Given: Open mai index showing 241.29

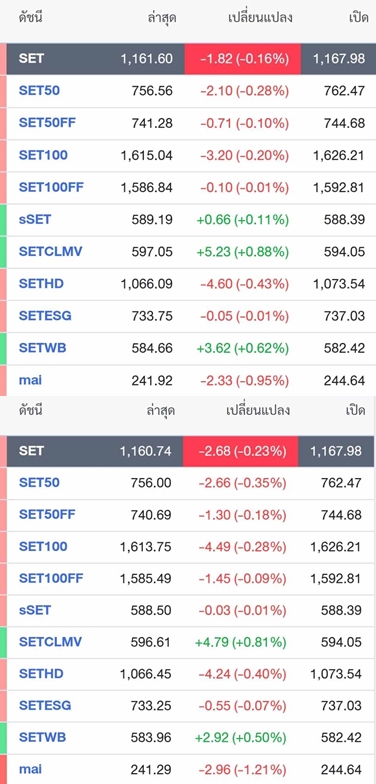Looking at the screenshot, I should (x=30, y=769).
